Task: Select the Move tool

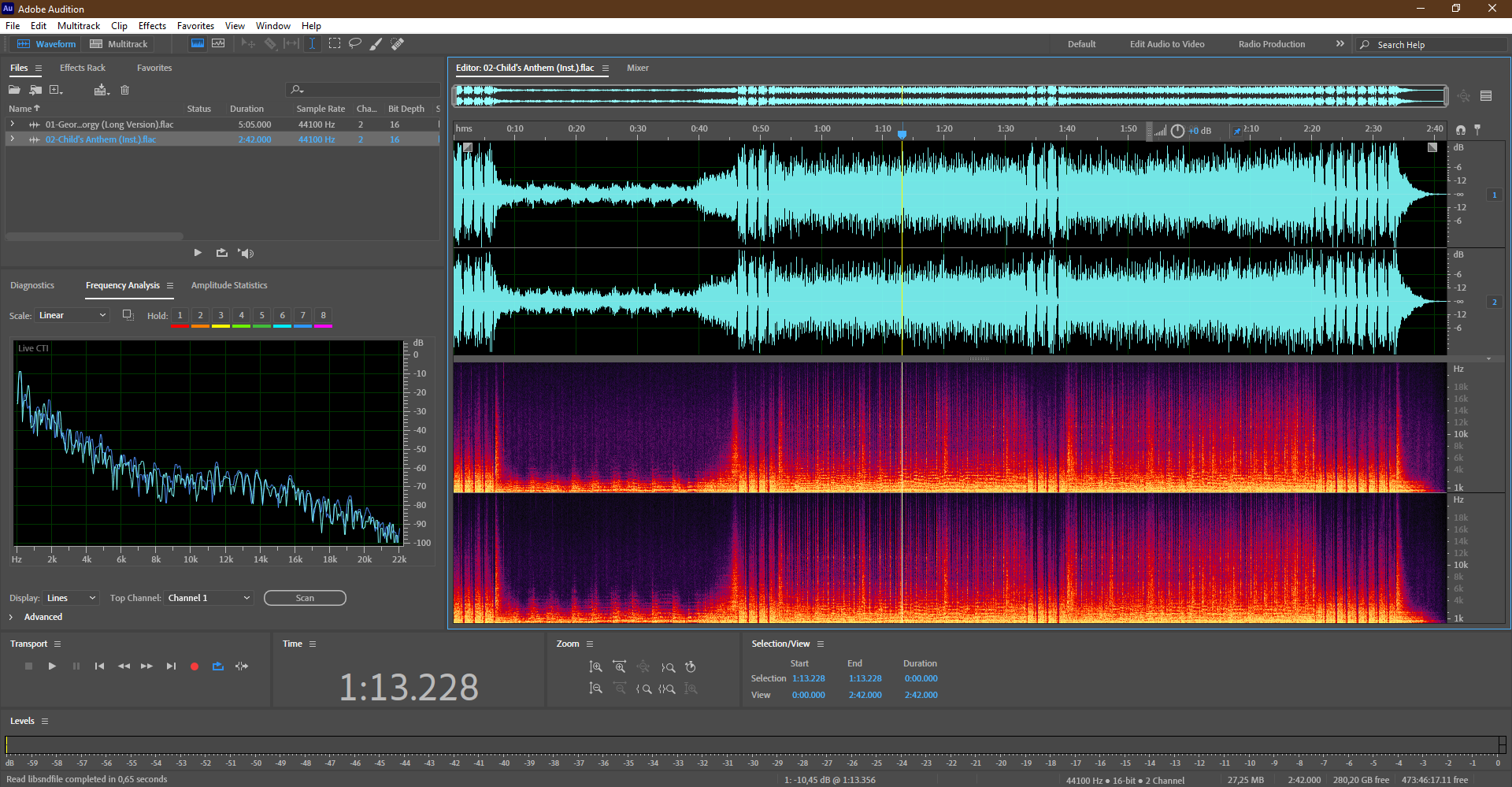Action: [x=248, y=44]
